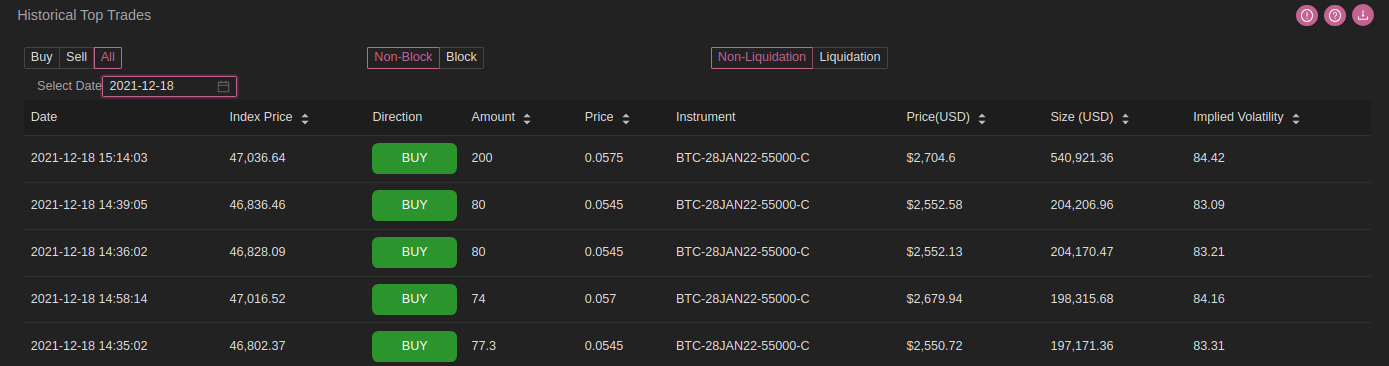The image size is (1389, 366).
Task: Click price value 0.057
Action: point(601,299)
